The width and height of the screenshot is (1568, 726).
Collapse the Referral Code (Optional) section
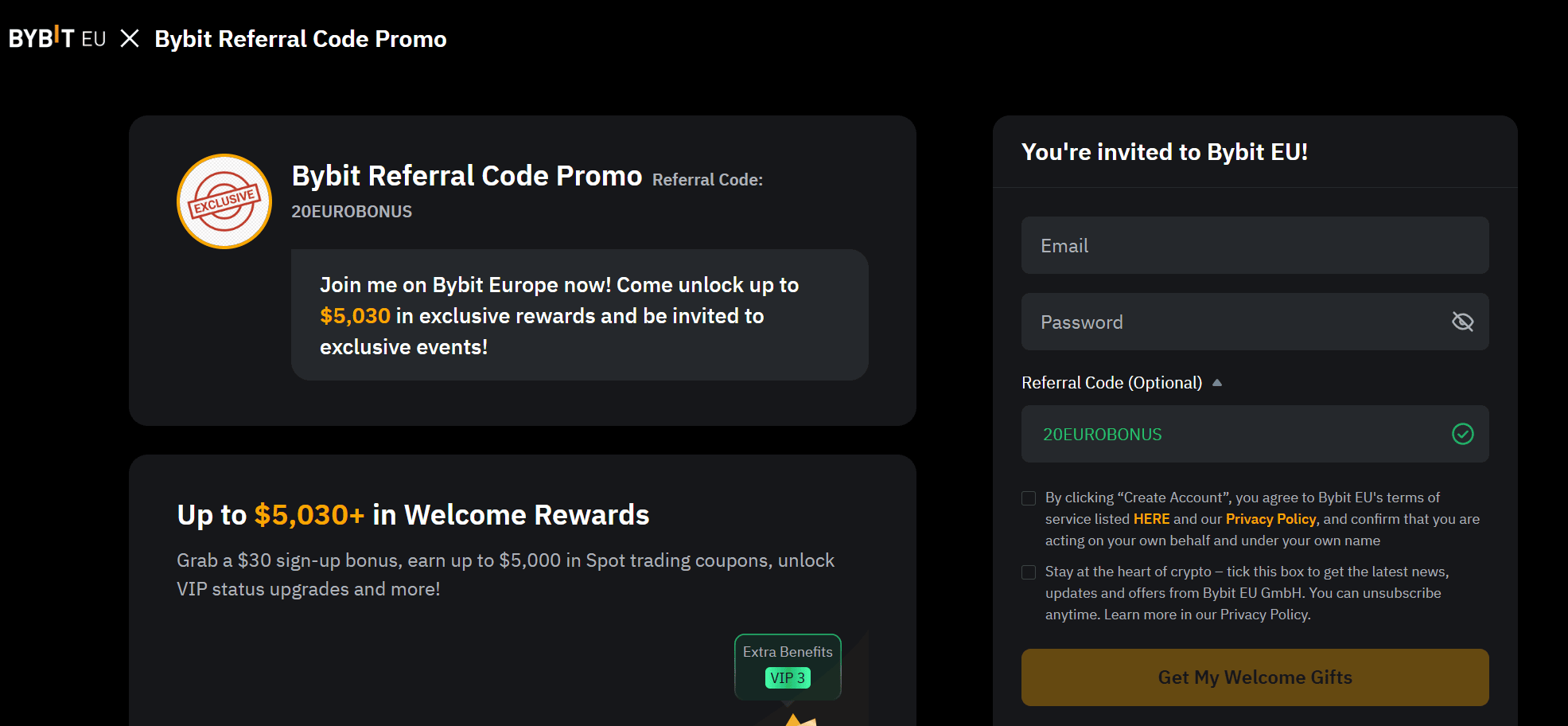tap(1217, 383)
